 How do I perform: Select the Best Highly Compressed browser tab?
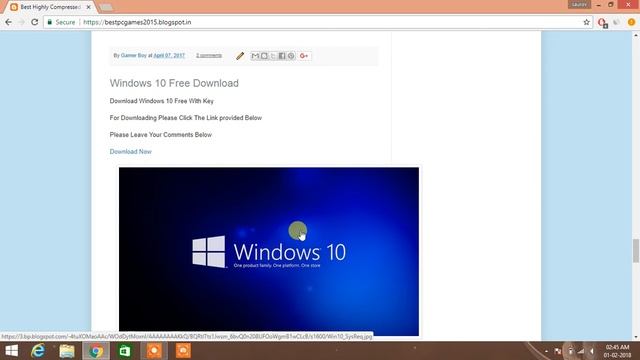pyautogui.click(x=51, y=7)
